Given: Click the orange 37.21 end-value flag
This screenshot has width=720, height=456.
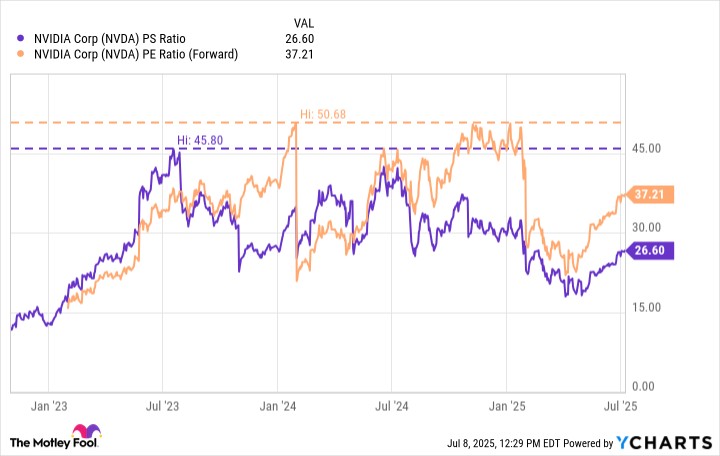Looking at the screenshot, I should pyautogui.click(x=649, y=194).
